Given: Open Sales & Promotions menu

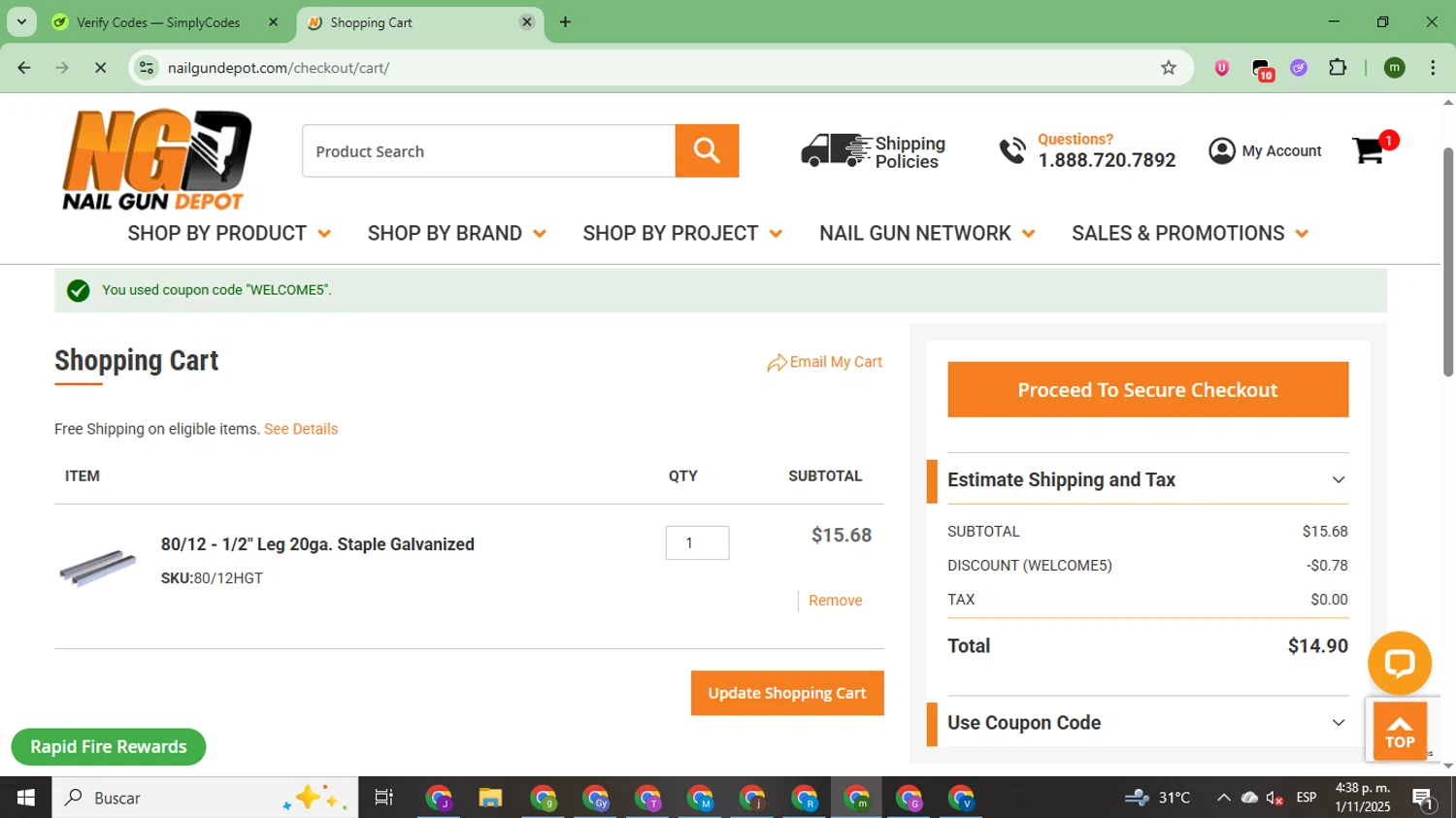Looking at the screenshot, I should (1190, 234).
